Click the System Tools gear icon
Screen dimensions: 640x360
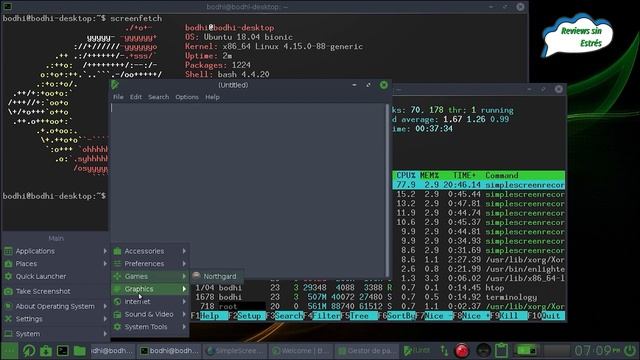[x=118, y=327]
